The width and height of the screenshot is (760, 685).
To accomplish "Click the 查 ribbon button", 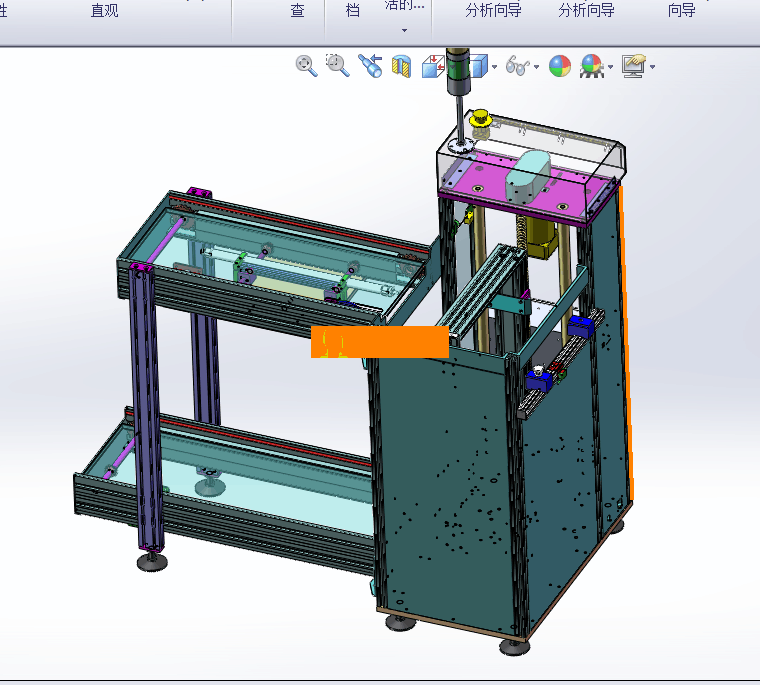I will [297, 11].
